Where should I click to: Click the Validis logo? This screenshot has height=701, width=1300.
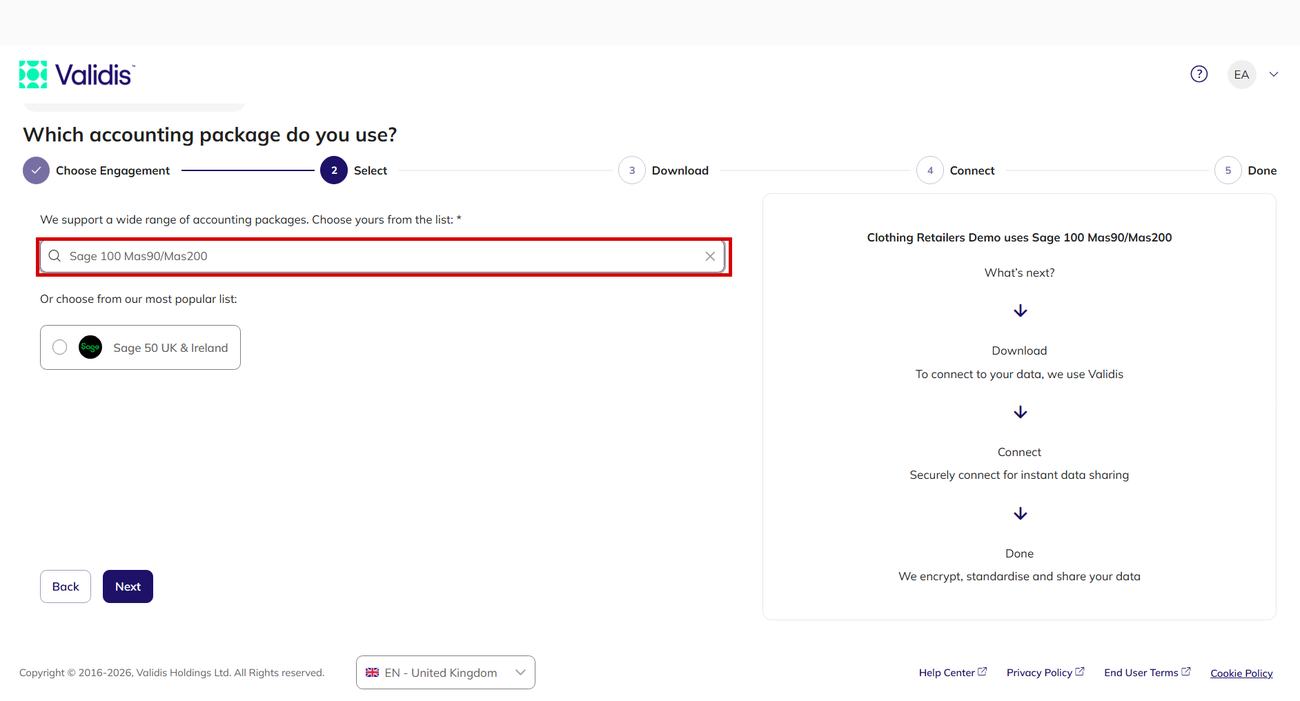pyautogui.click(x=77, y=74)
